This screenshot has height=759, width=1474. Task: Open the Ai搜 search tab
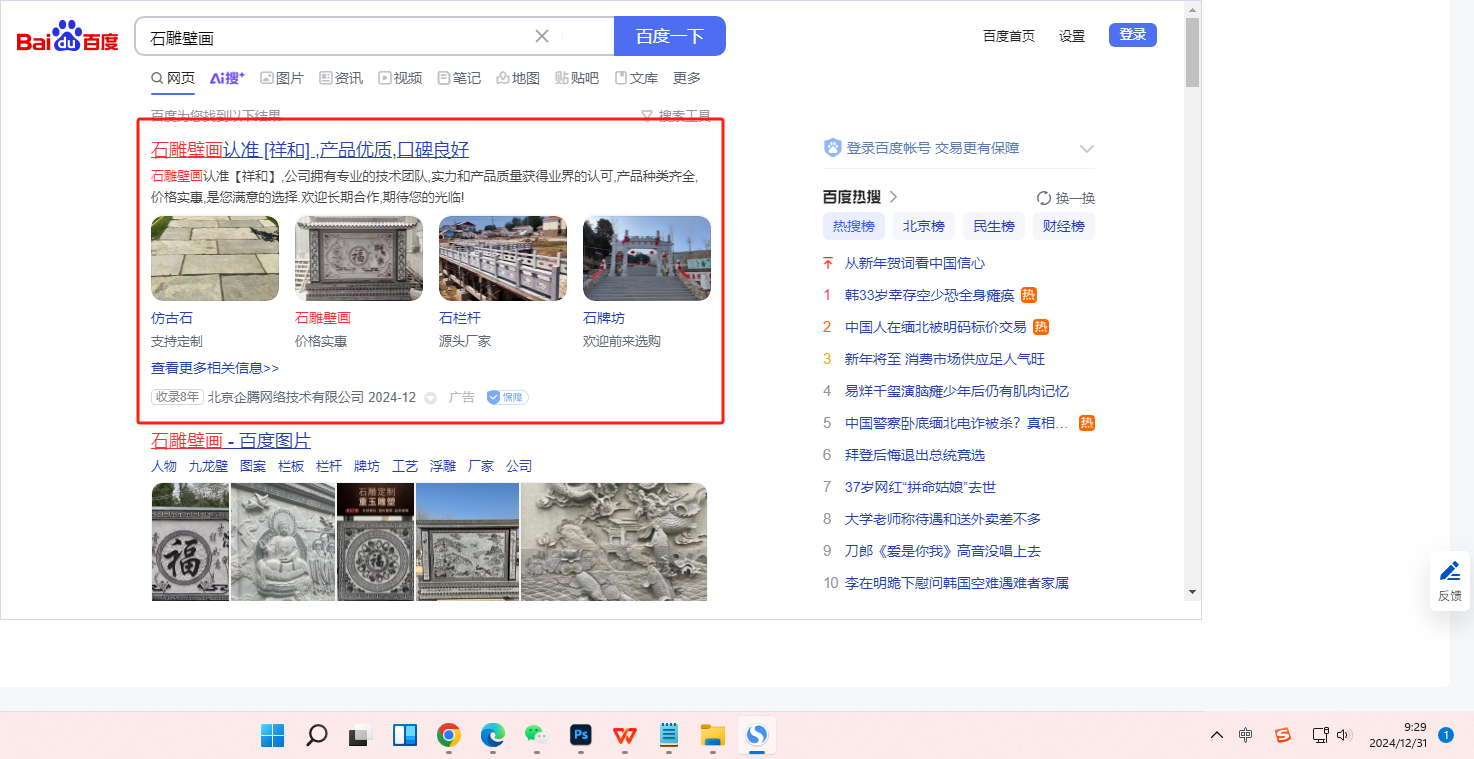[227, 78]
